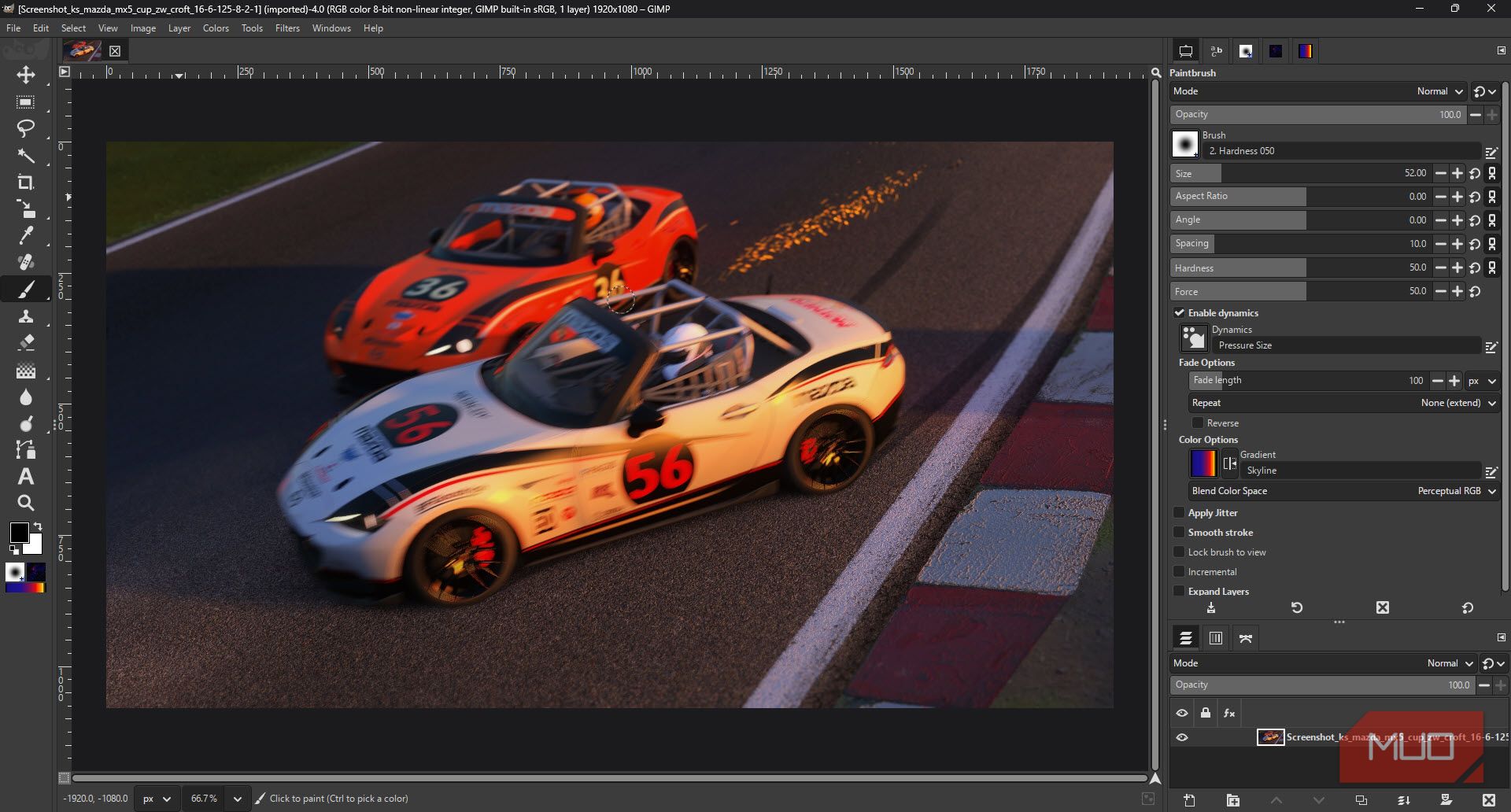Switch to the Paths tab
Screen dimensions: 1511x812
[x=1246, y=638]
